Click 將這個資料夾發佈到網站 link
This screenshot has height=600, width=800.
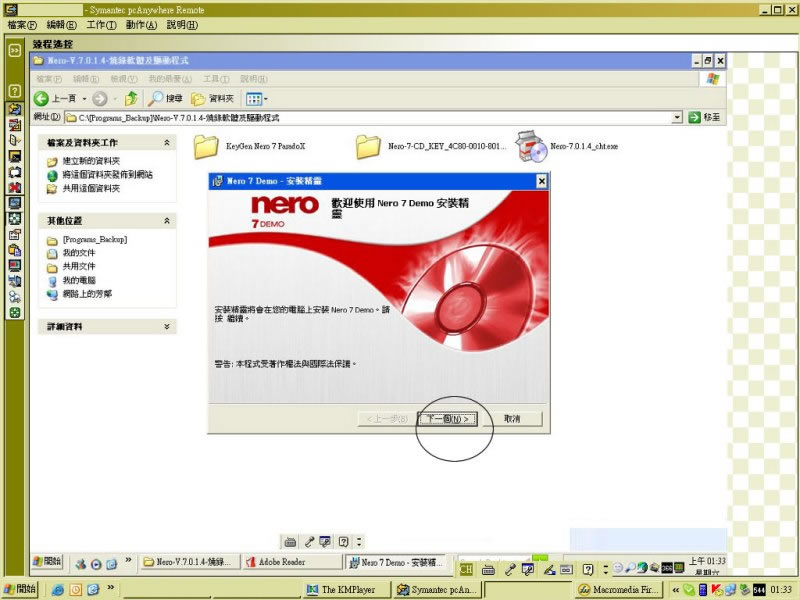click(107, 175)
